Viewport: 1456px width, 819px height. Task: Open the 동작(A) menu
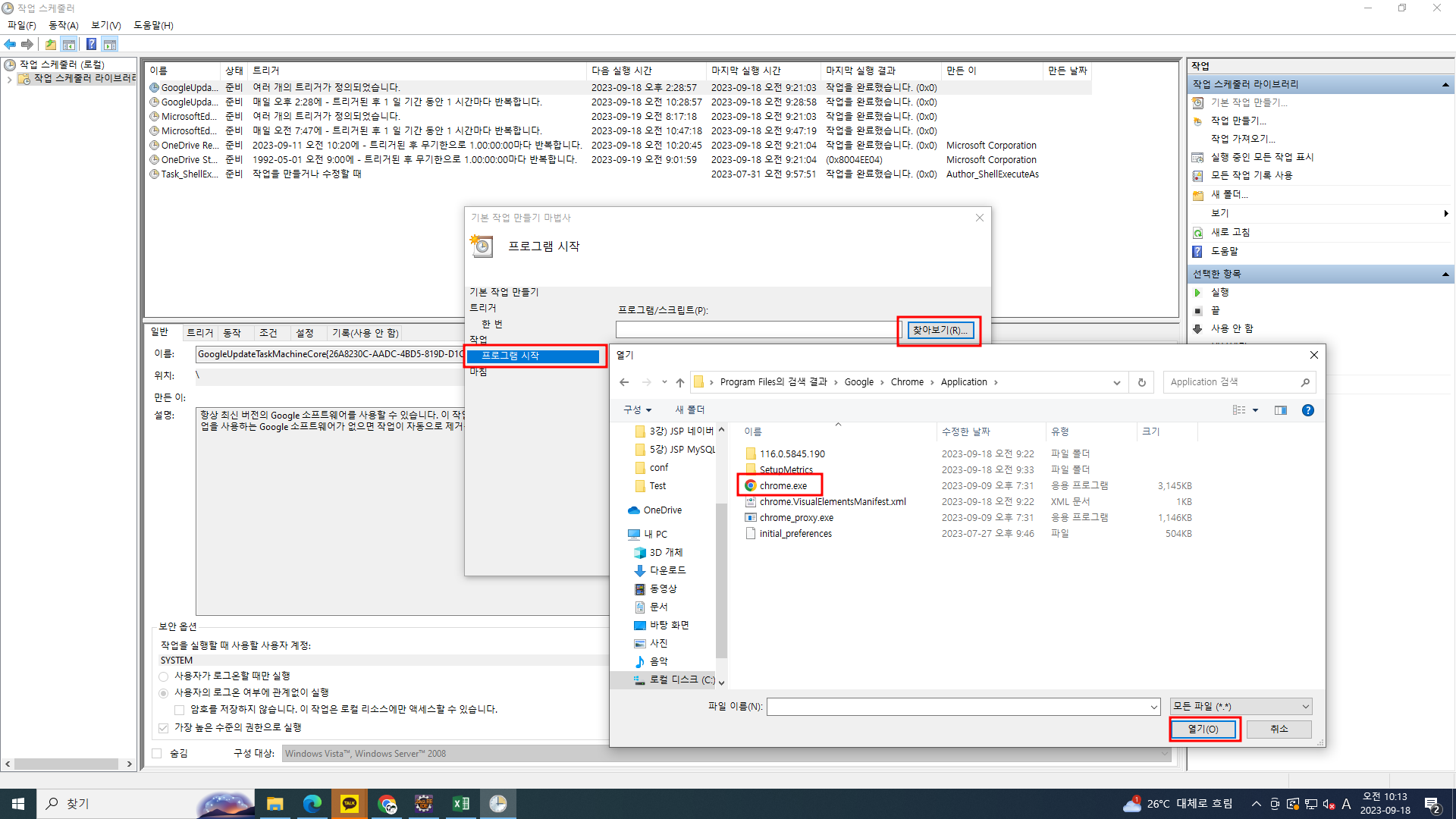click(64, 25)
